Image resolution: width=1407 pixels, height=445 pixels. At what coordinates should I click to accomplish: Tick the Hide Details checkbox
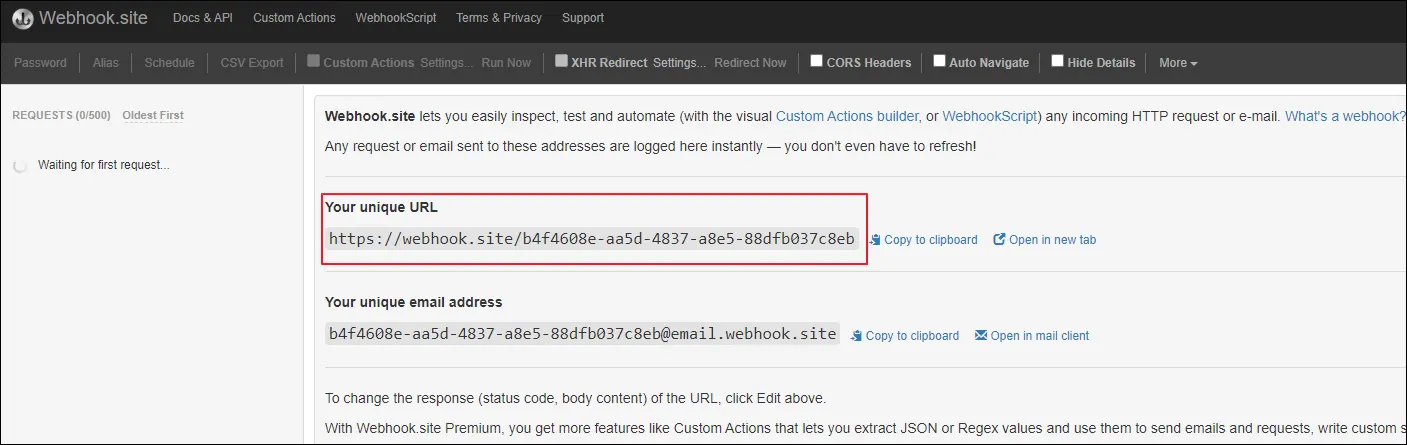point(1057,61)
